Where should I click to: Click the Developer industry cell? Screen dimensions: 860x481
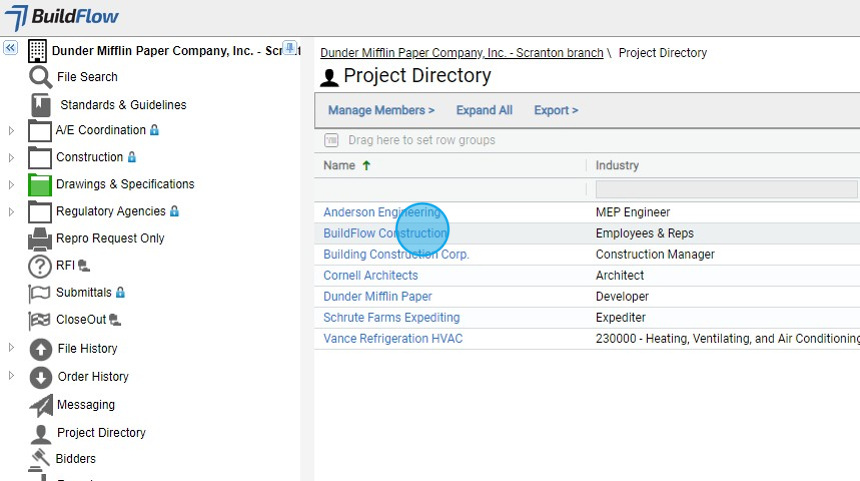click(622, 297)
